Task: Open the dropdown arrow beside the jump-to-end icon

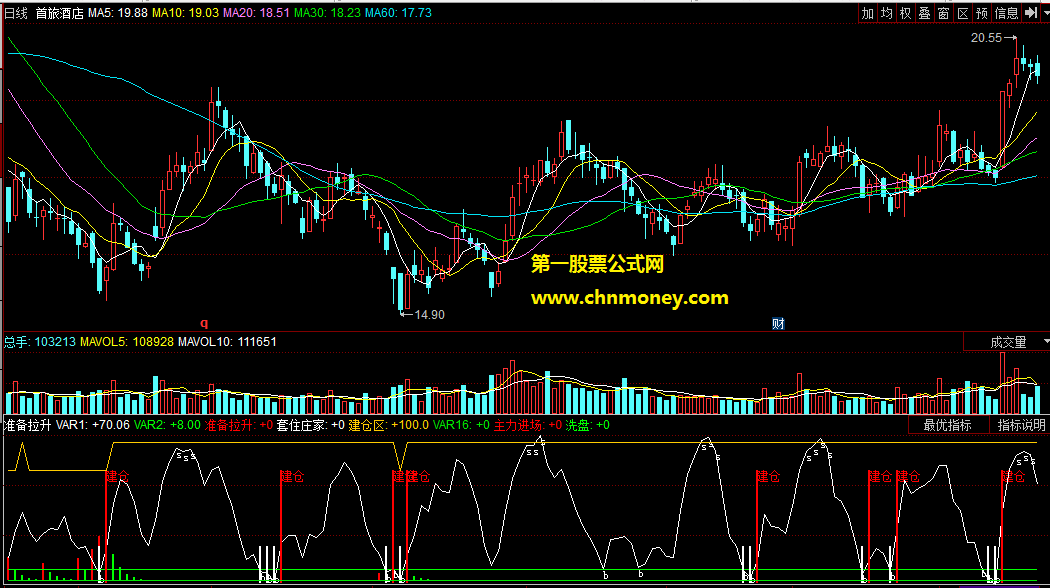Action: click(x=1045, y=13)
